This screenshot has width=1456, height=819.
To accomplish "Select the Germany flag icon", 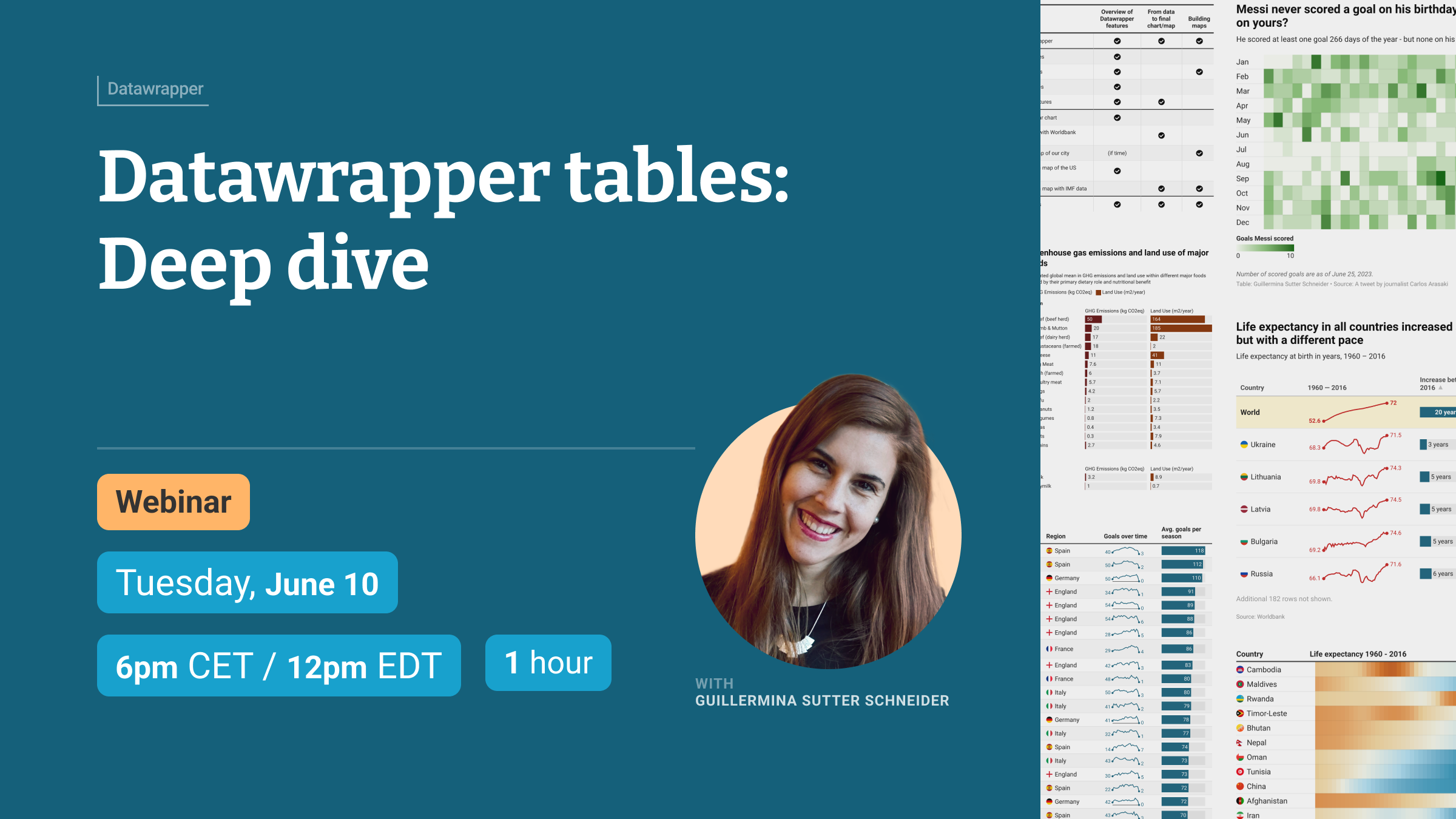I will pyautogui.click(x=1049, y=578).
